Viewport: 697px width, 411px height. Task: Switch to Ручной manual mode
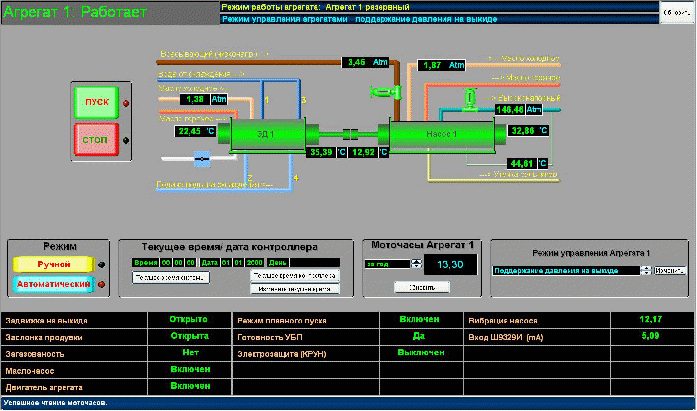pos(54,264)
